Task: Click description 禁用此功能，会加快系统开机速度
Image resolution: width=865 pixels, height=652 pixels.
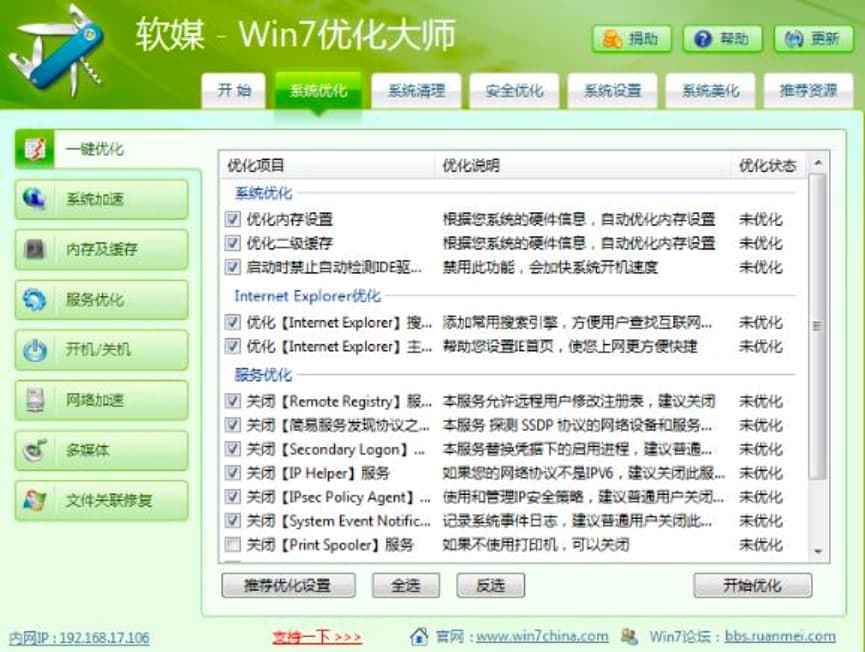Action: pyautogui.click(x=550, y=267)
